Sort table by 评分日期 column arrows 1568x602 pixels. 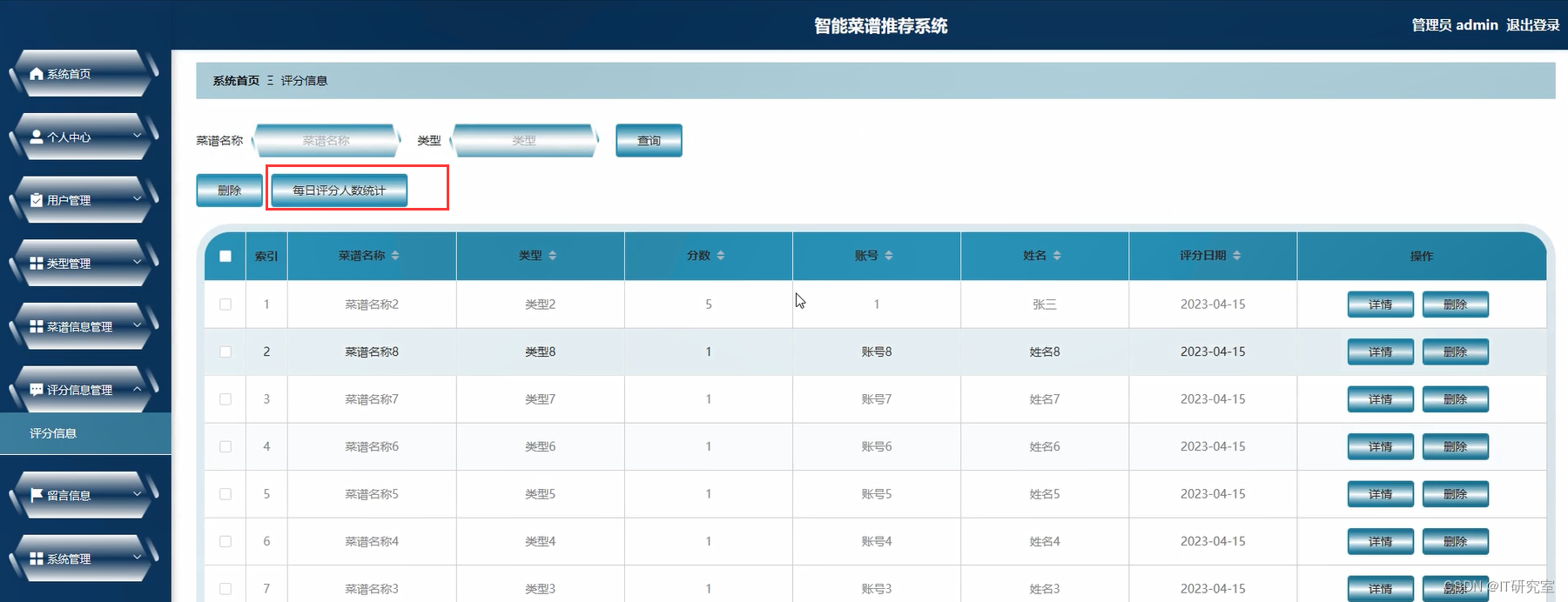point(1237,256)
